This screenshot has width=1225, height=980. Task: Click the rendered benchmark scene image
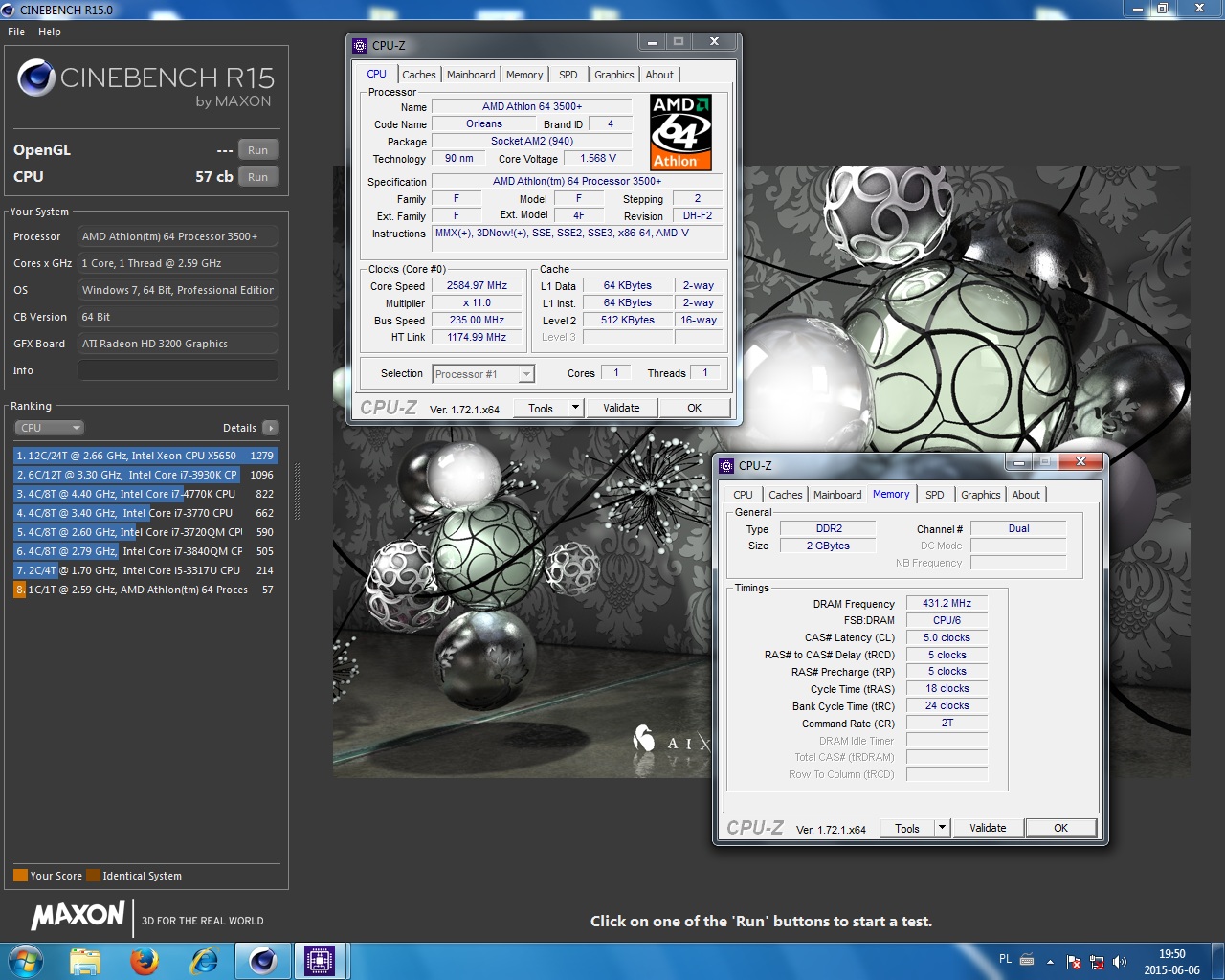click(761, 471)
